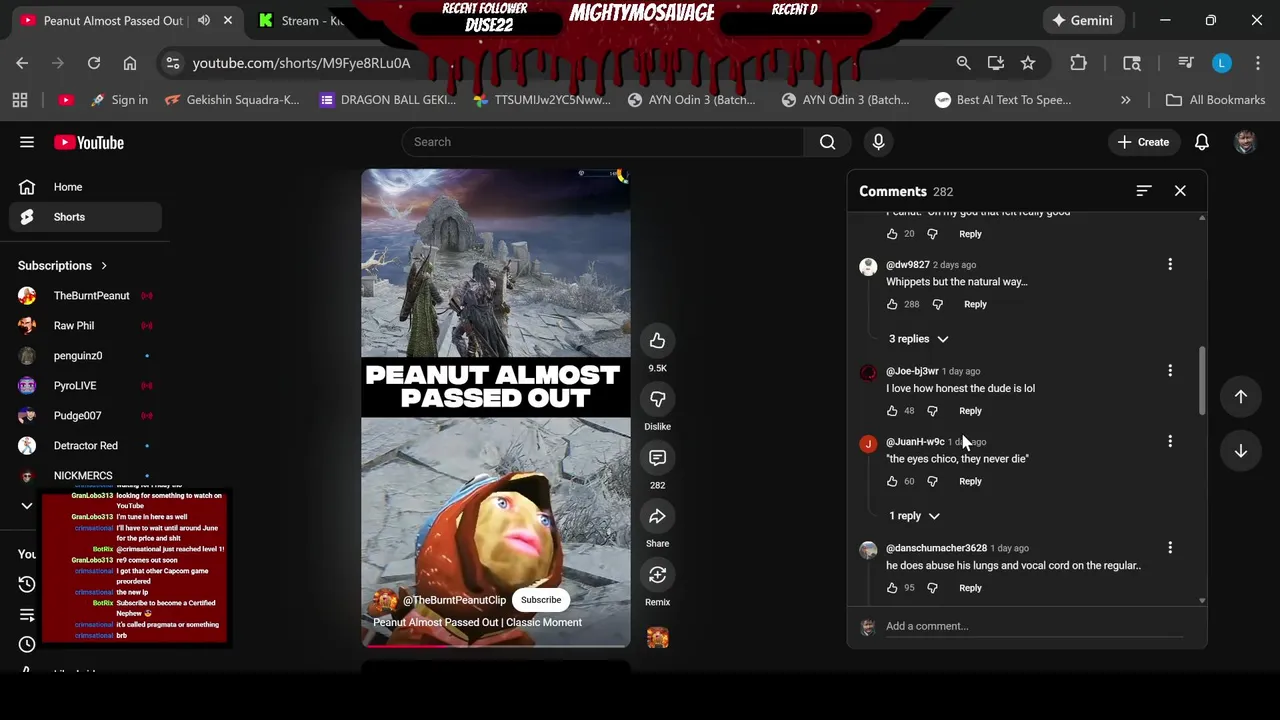Go back in browser history
The image size is (1280, 720).
pos(22,63)
